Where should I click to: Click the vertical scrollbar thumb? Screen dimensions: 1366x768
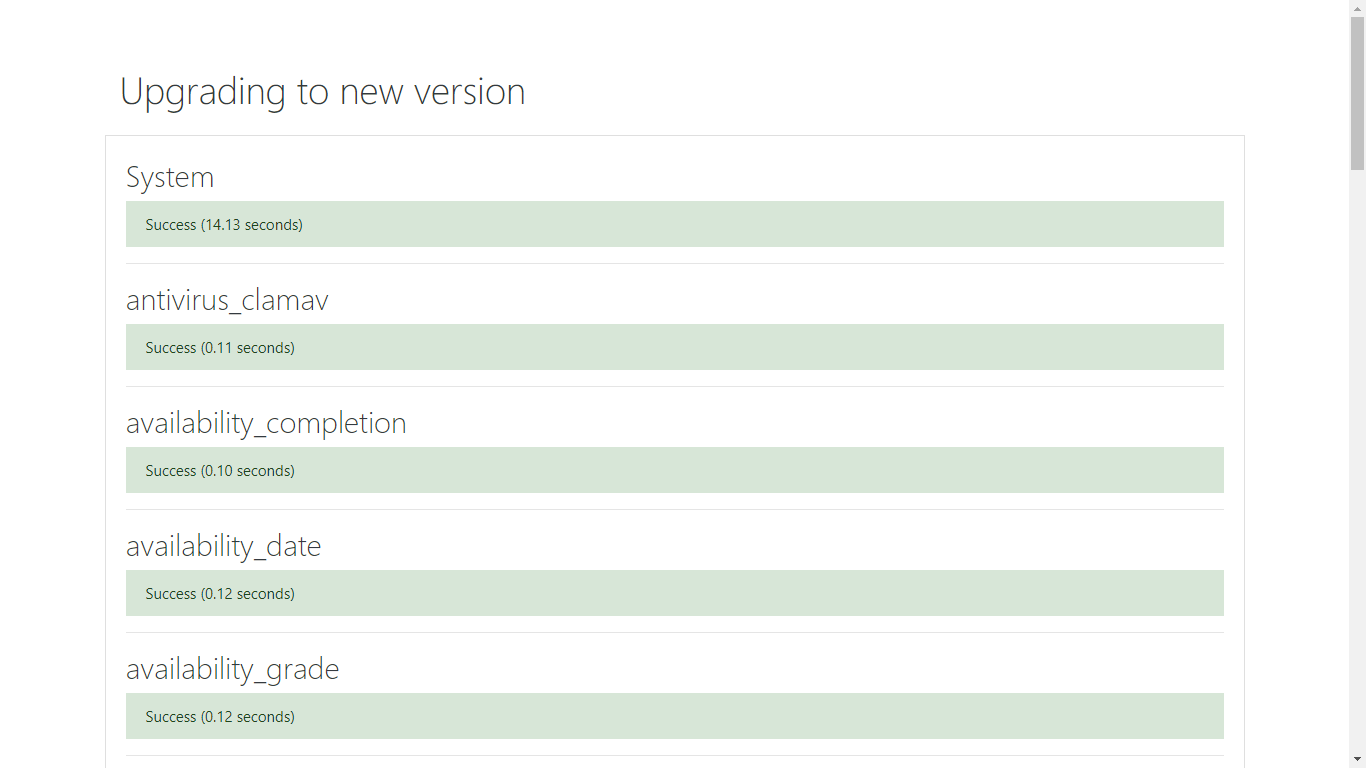click(x=1357, y=90)
